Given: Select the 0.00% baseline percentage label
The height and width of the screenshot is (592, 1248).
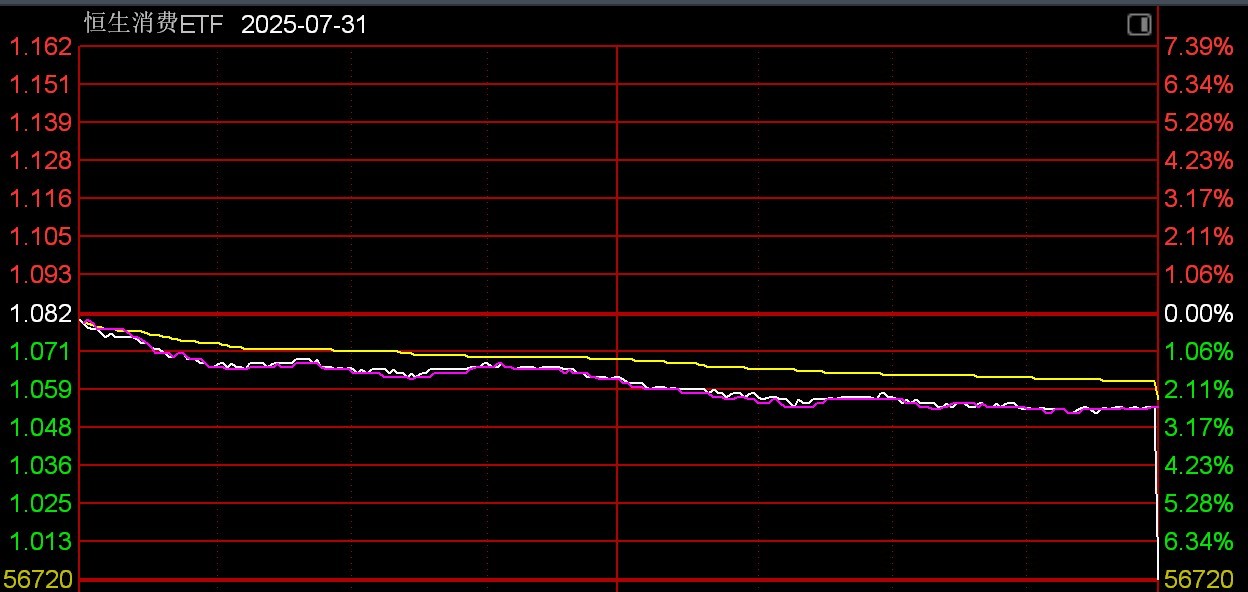Looking at the screenshot, I should (1198, 314).
